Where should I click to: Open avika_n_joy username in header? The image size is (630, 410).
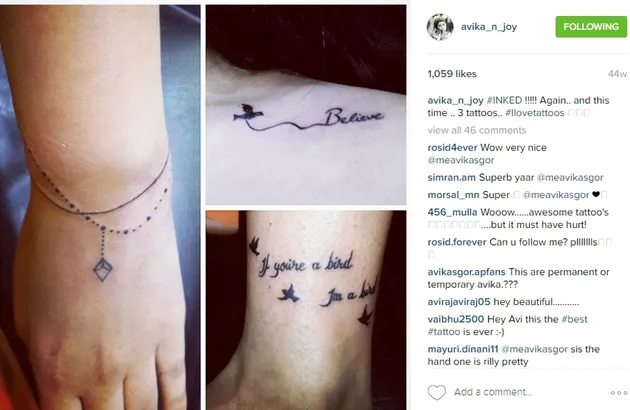489,27
